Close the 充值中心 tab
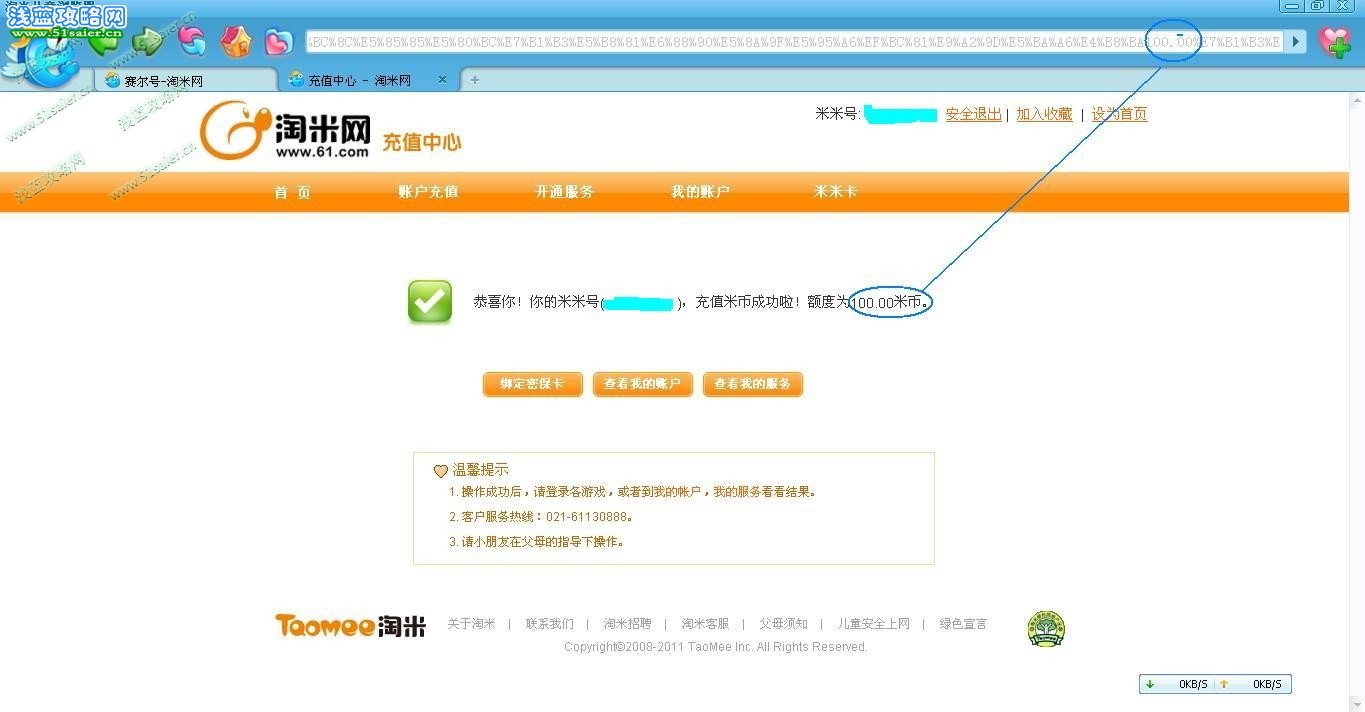 (442, 80)
